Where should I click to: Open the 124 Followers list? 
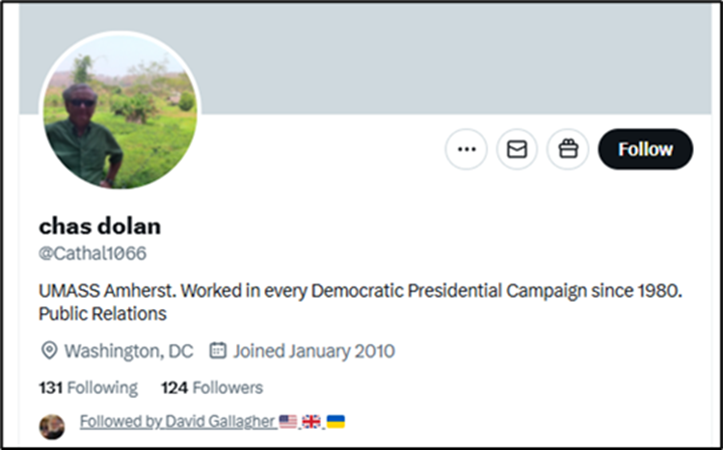tap(211, 387)
